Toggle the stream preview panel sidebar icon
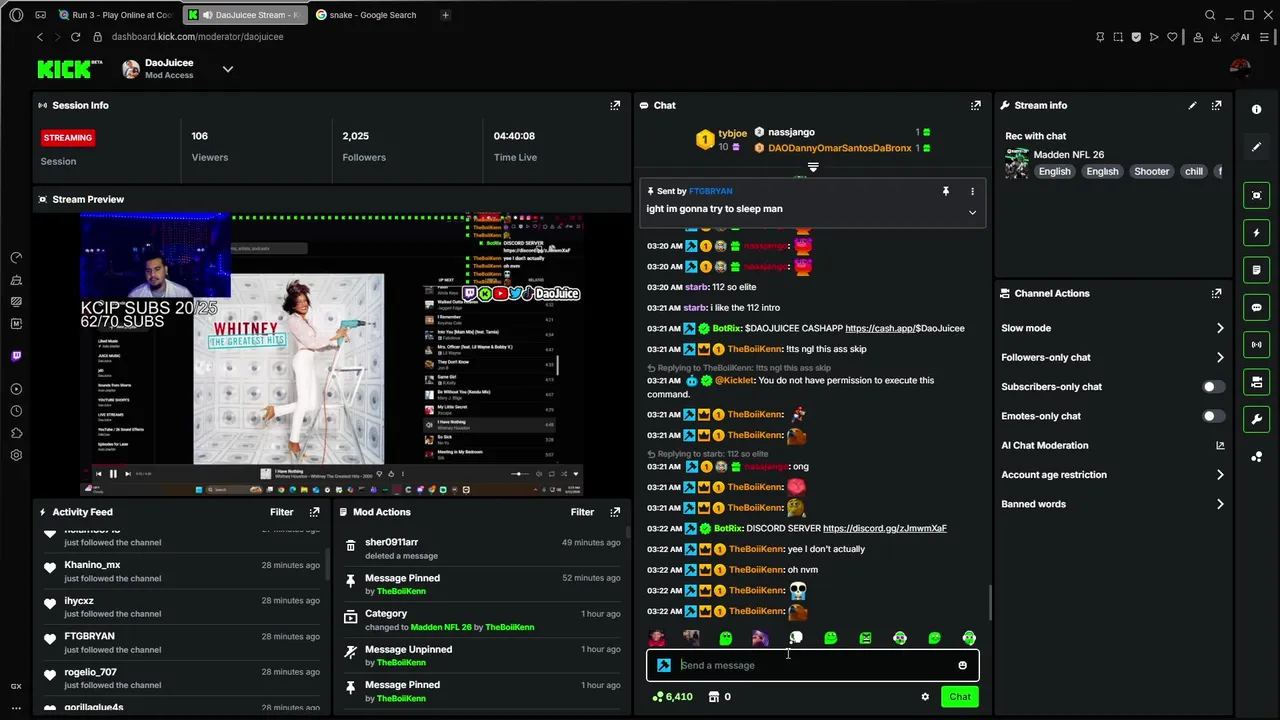1280x720 pixels. (x=1257, y=195)
